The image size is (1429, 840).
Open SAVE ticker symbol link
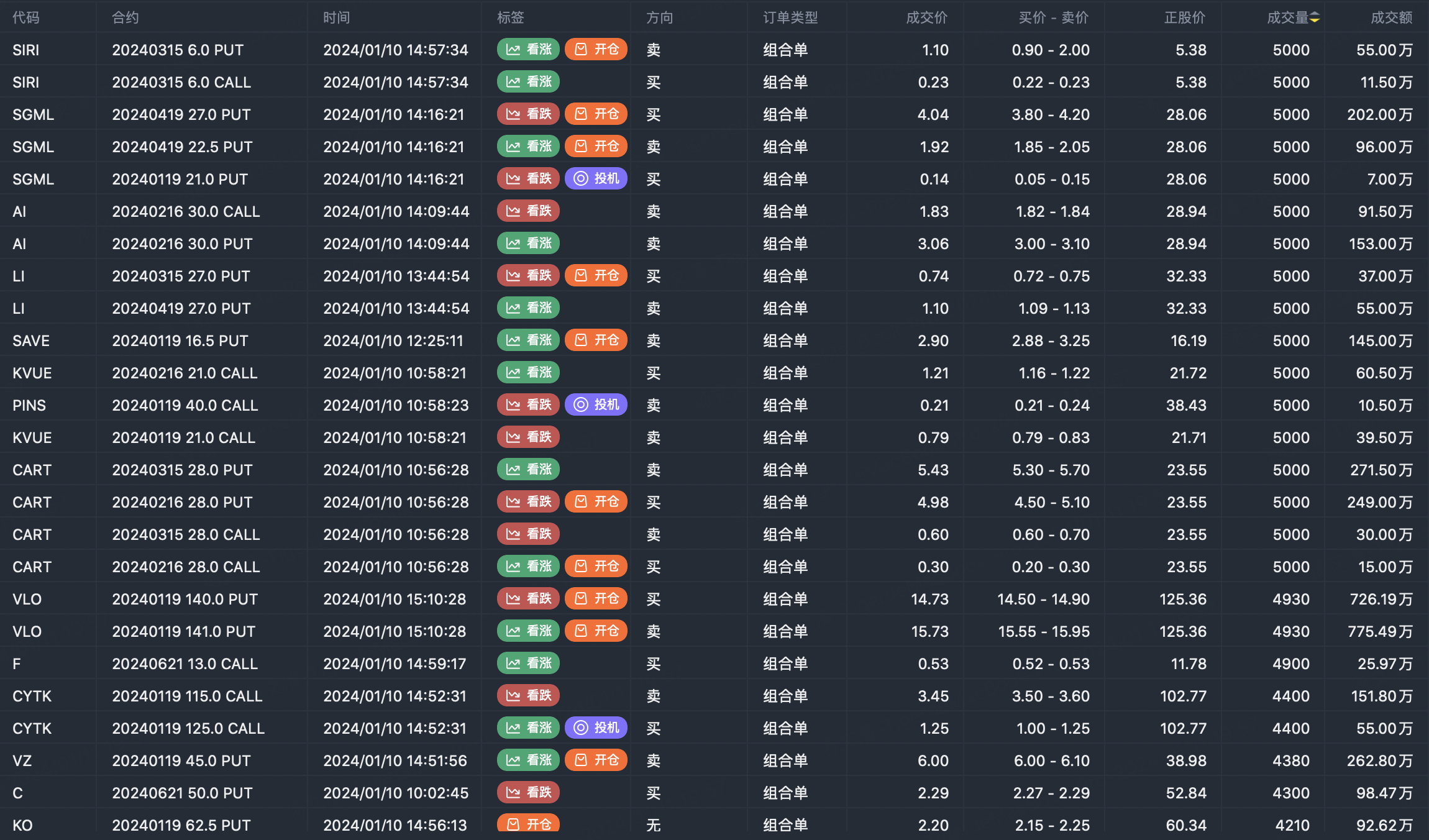point(31,341)
